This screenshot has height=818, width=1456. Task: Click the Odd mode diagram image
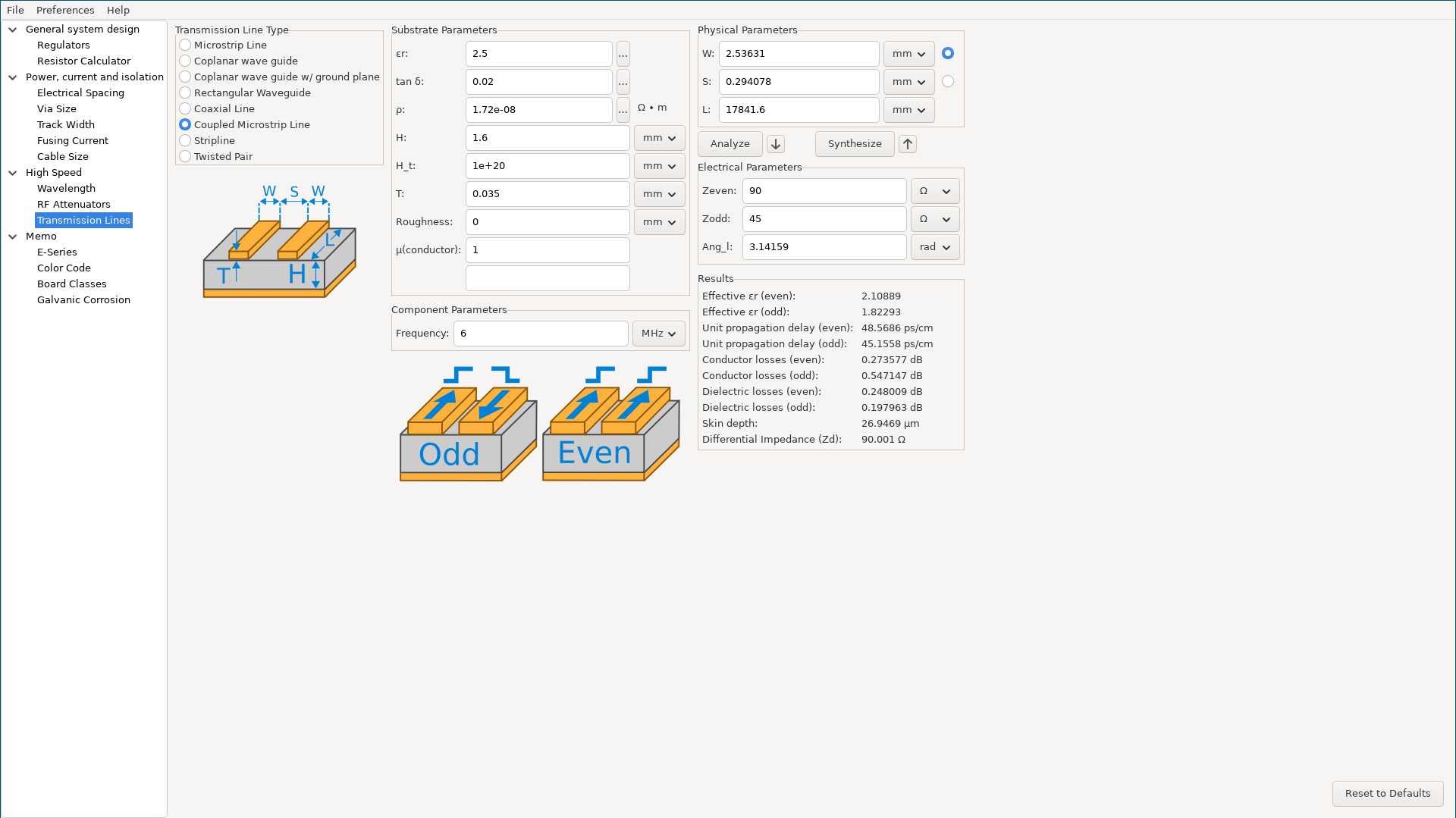tap(468, 425)
